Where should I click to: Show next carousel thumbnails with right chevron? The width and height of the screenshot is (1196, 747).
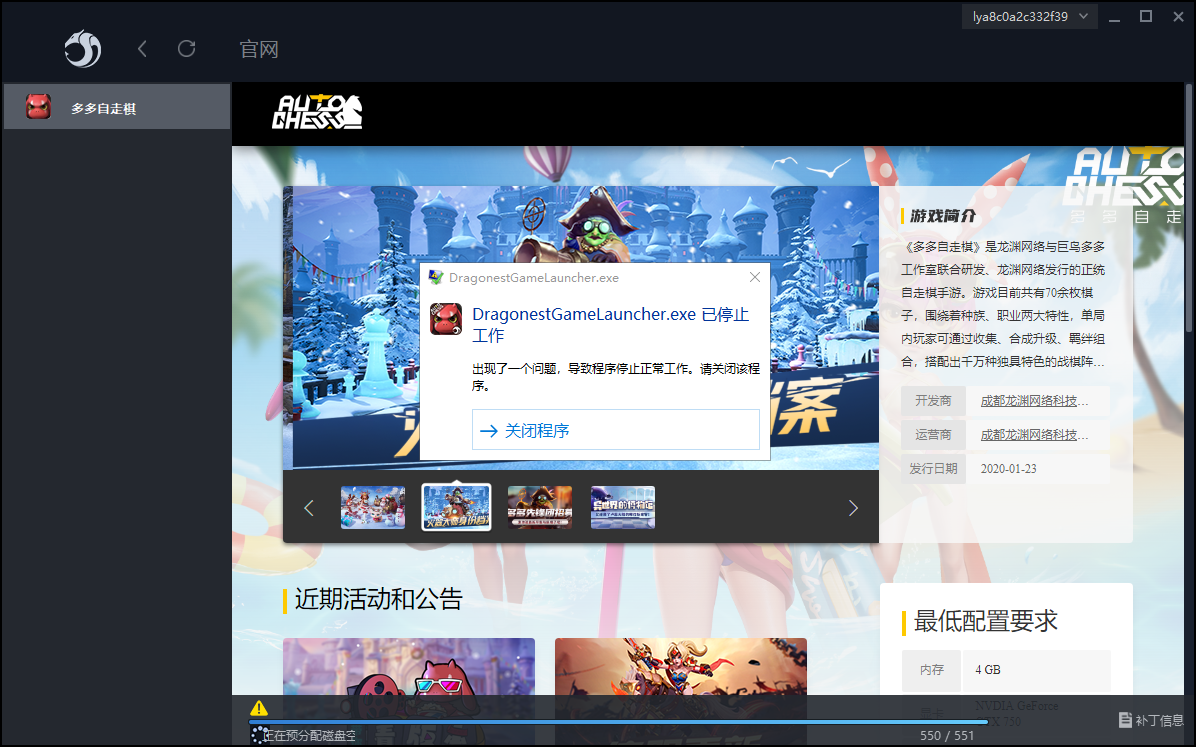[853, 508]
